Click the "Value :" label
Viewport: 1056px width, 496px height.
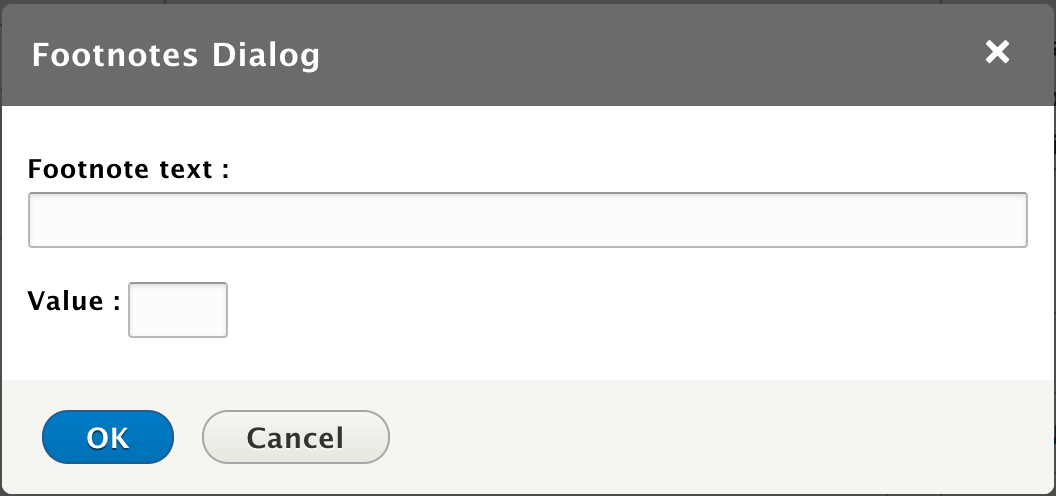coord(74,302)
